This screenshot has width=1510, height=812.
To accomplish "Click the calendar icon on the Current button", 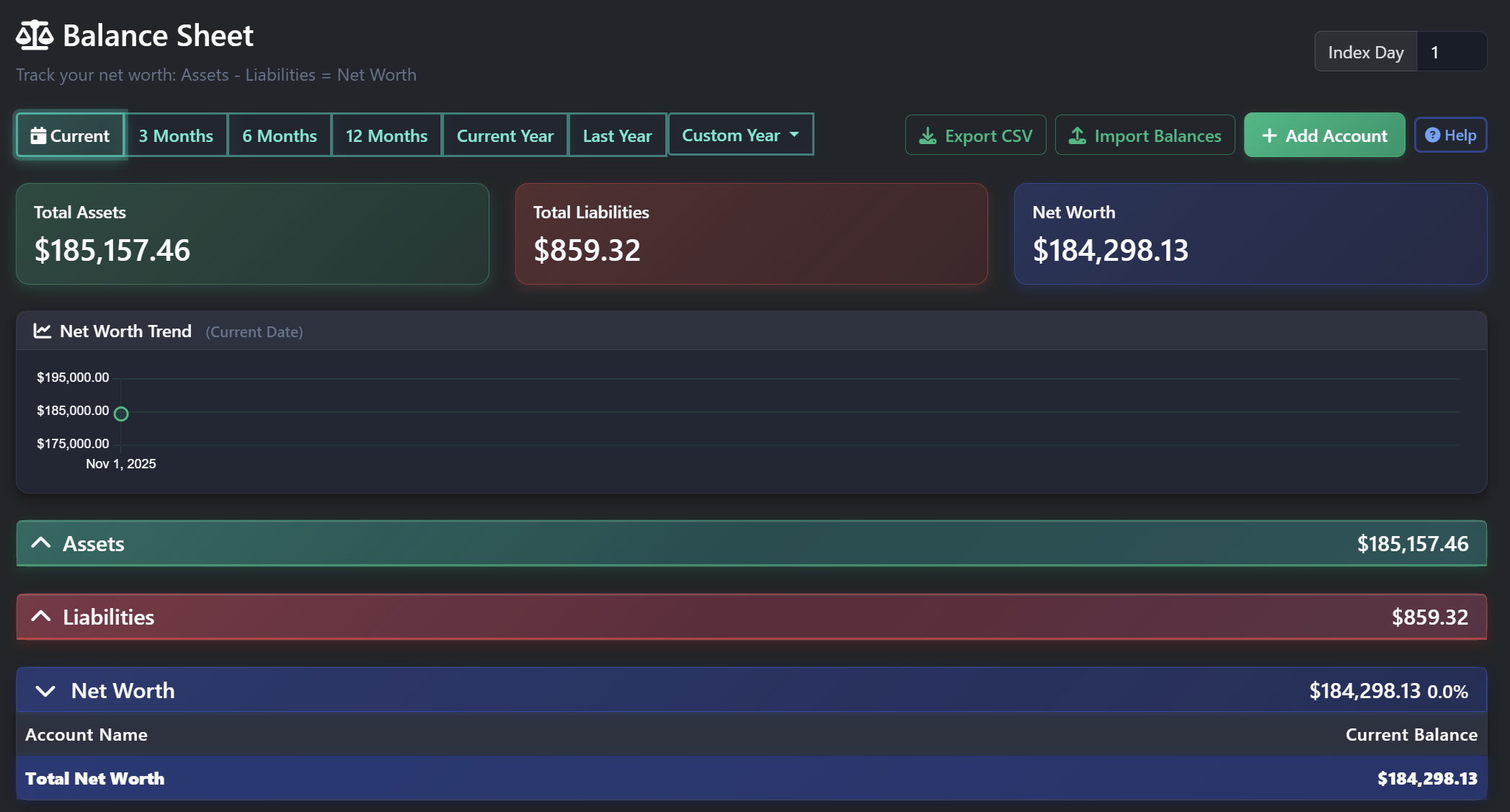I will click(x=38, y=135).
